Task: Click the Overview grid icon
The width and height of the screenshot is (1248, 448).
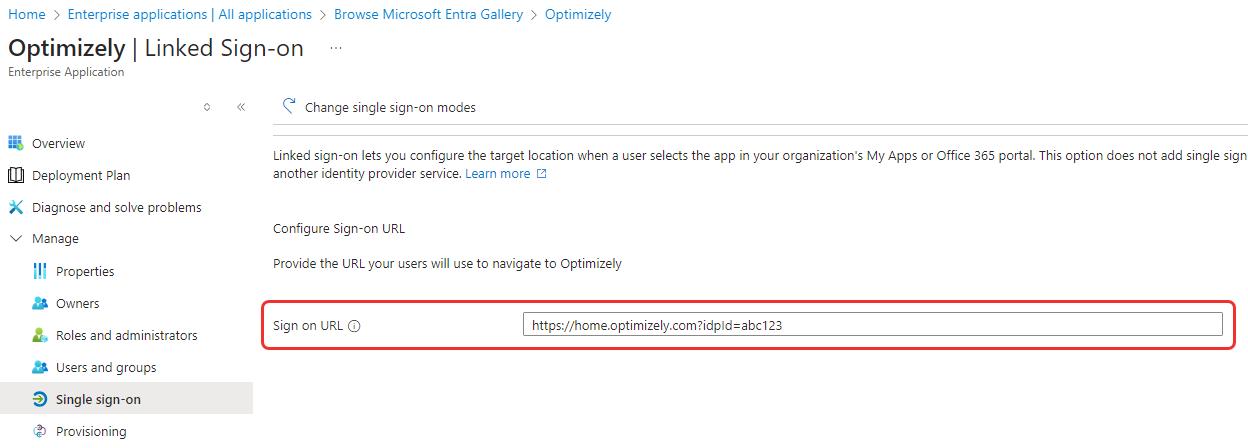Action: point(15,143)
